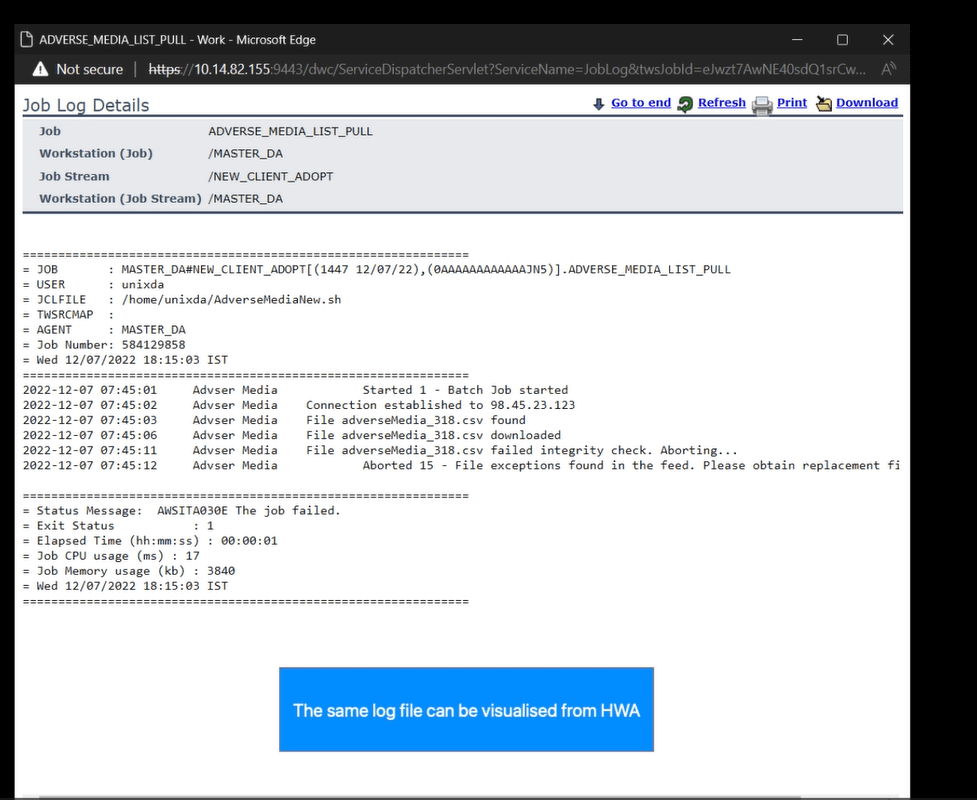Click the AWSITA030E status message line

pyautogui.click(x=248, y=510)
